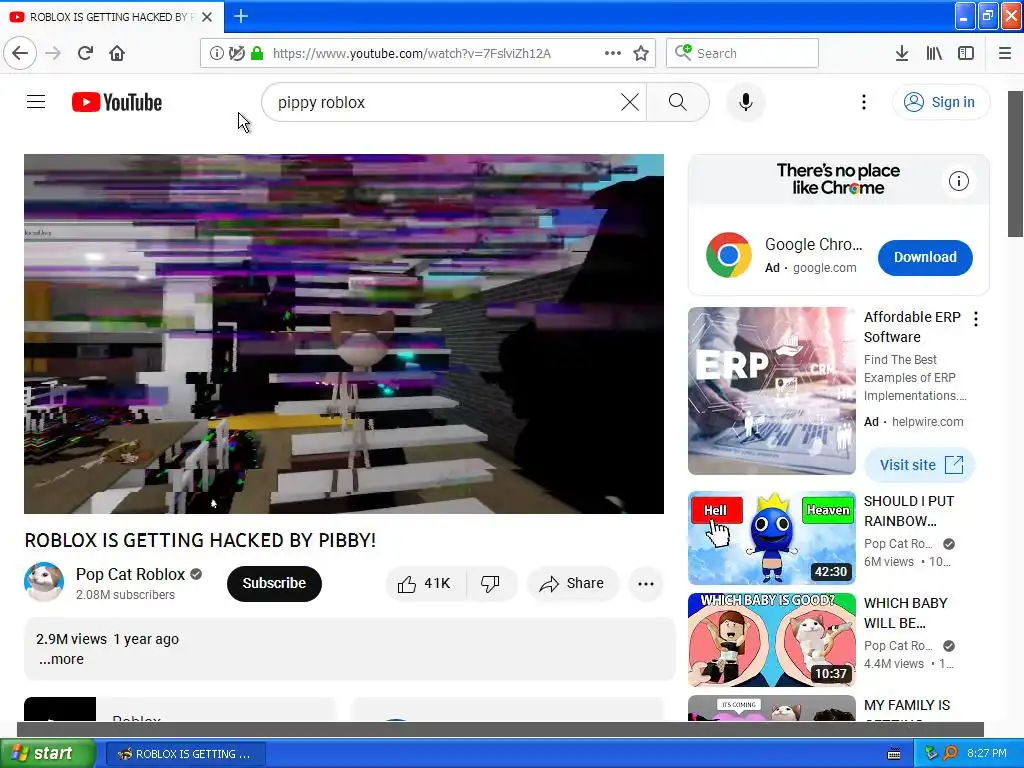Open the WHICH BABY WILL BE title link
Viewport: 1024px width, 768px height.
click(x=905, y=613)
